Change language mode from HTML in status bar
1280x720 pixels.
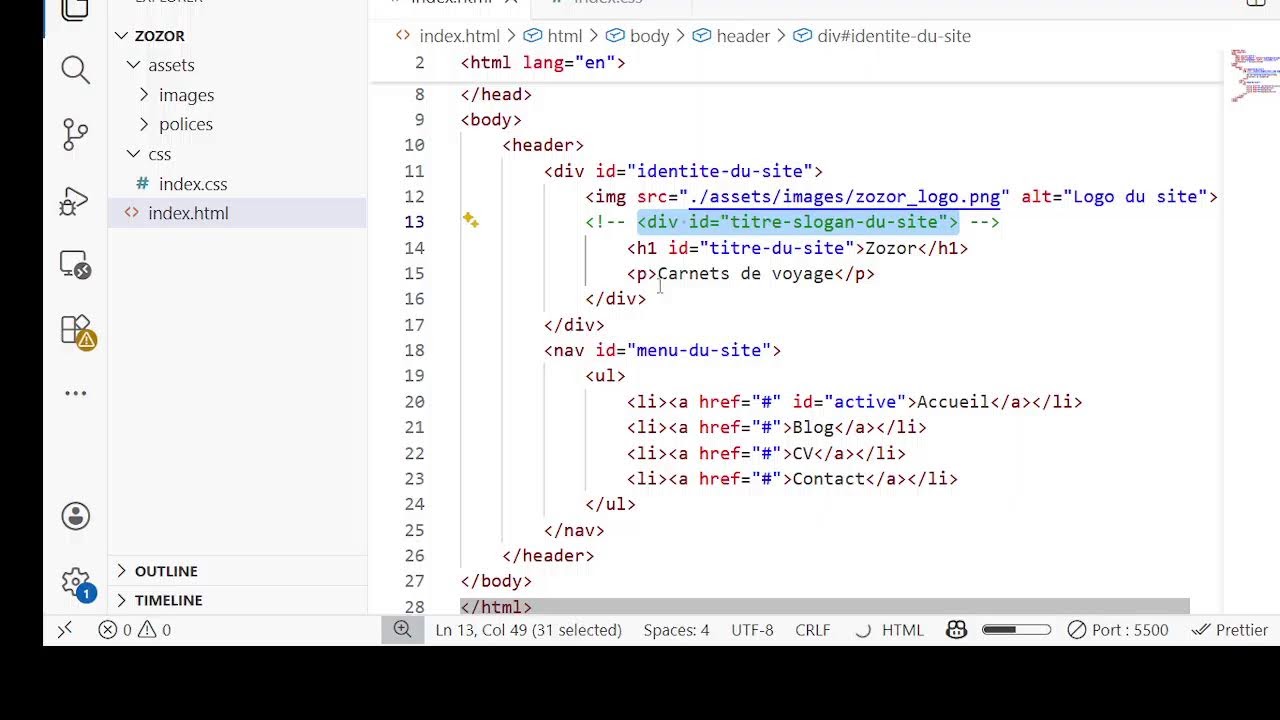coord(903,630)
